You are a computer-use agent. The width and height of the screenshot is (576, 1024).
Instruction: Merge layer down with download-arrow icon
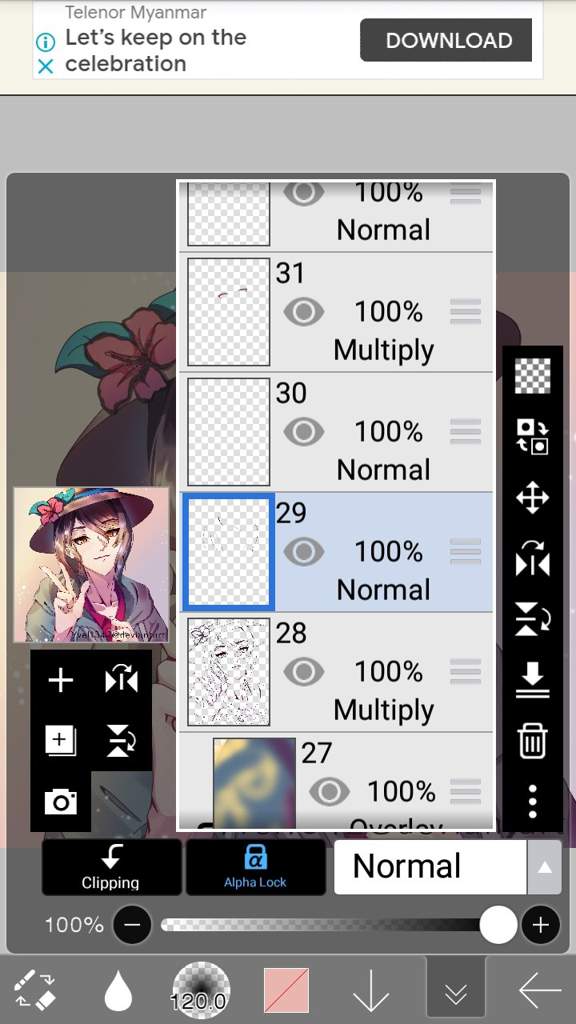tap(532, 680)
